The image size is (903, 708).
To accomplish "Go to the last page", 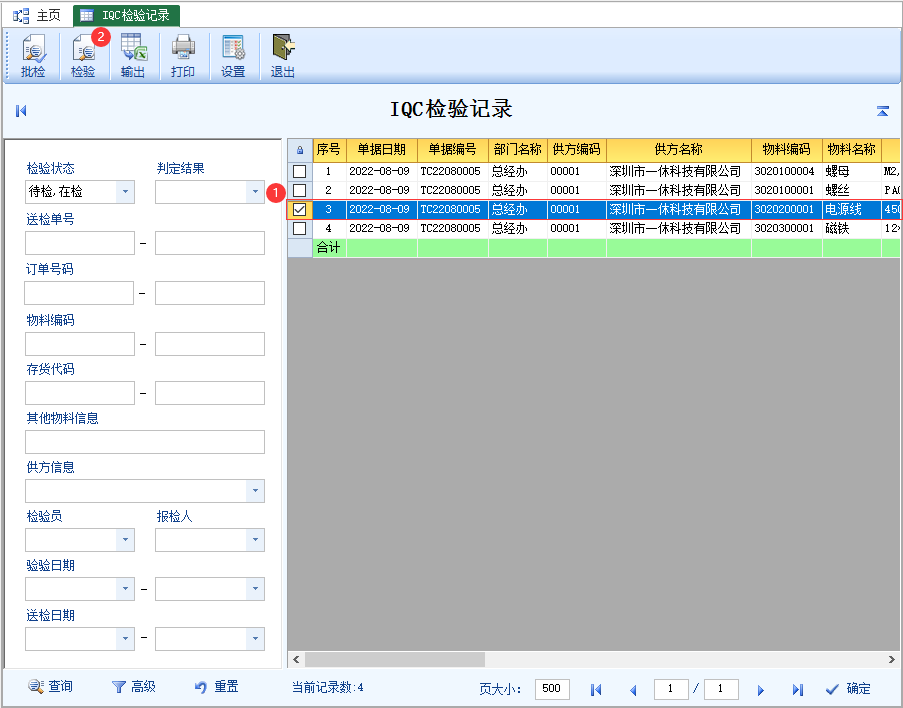I will click(x=798, y=689).
